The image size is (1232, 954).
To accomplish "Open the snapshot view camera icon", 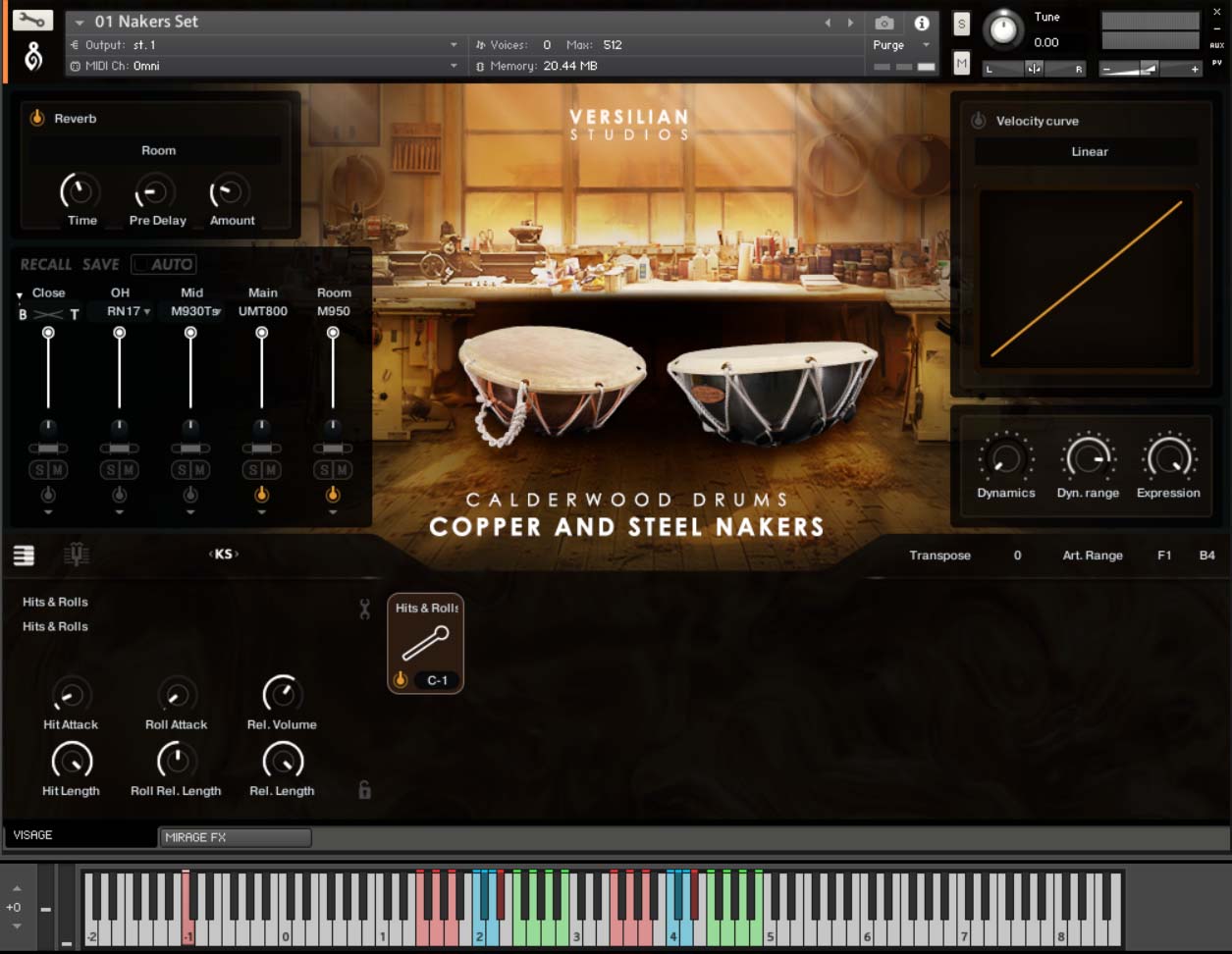I will click(884, 23).
